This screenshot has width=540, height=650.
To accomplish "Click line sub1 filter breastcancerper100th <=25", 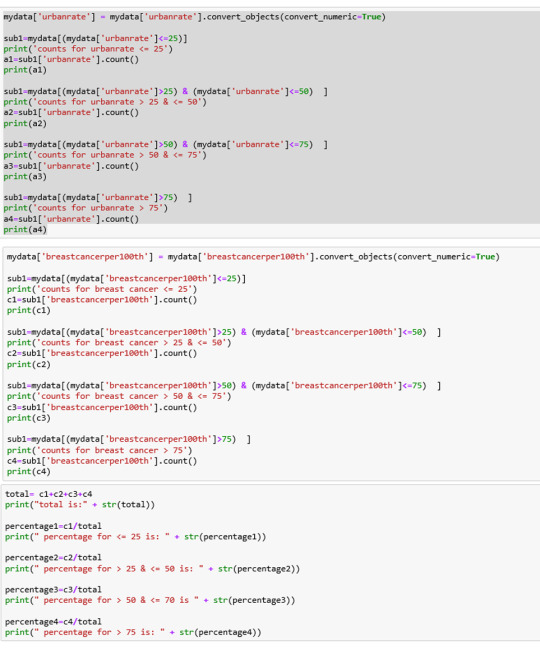I will point(126,279).
